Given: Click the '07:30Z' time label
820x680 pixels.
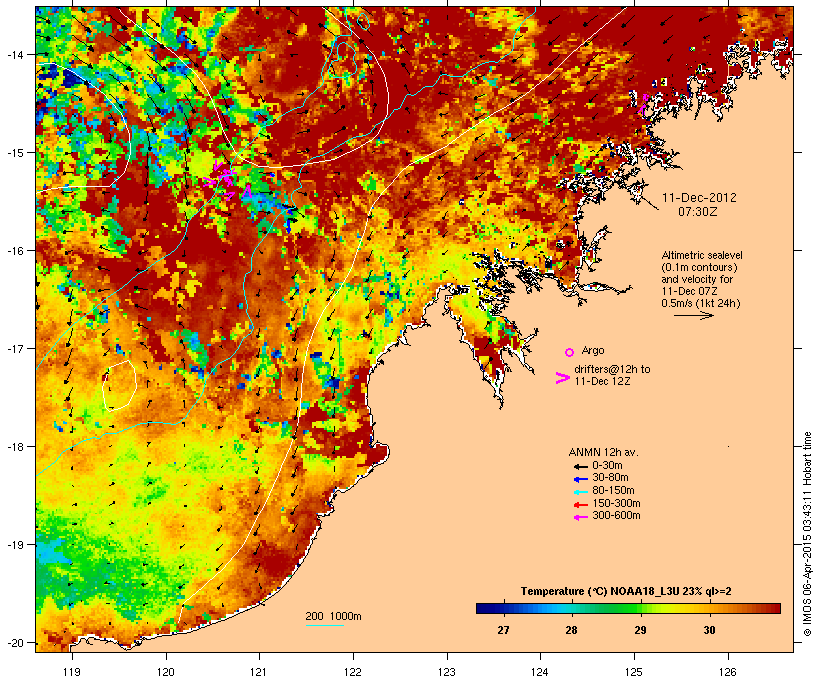Looking at the screenshot, I should [x=698, y=211].
